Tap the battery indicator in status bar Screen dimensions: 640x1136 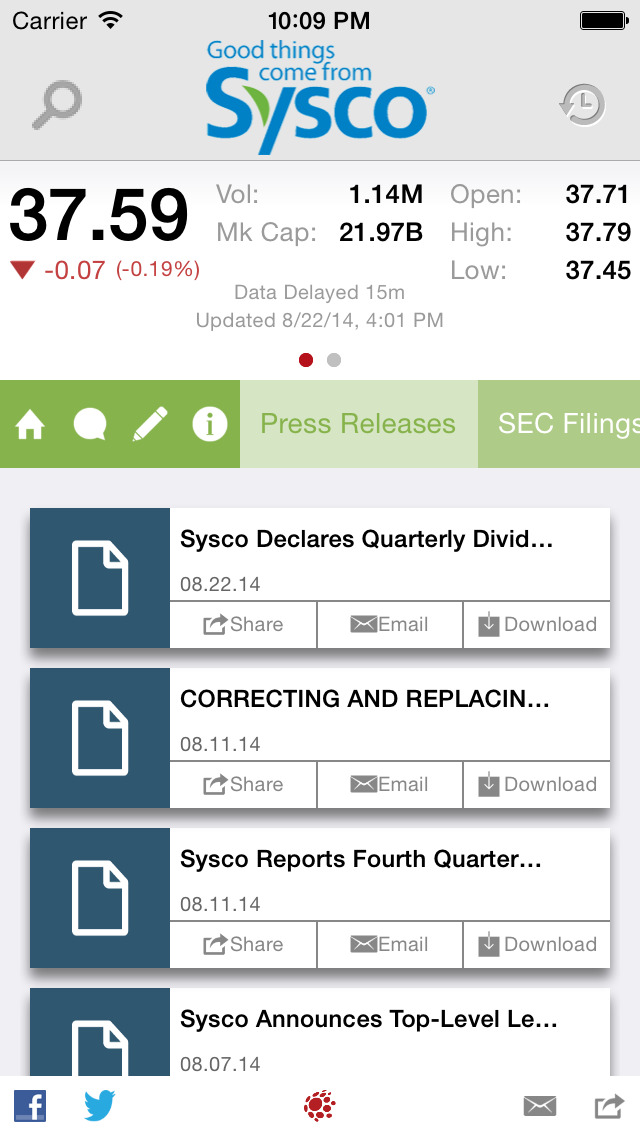click(x=604, y=20)
